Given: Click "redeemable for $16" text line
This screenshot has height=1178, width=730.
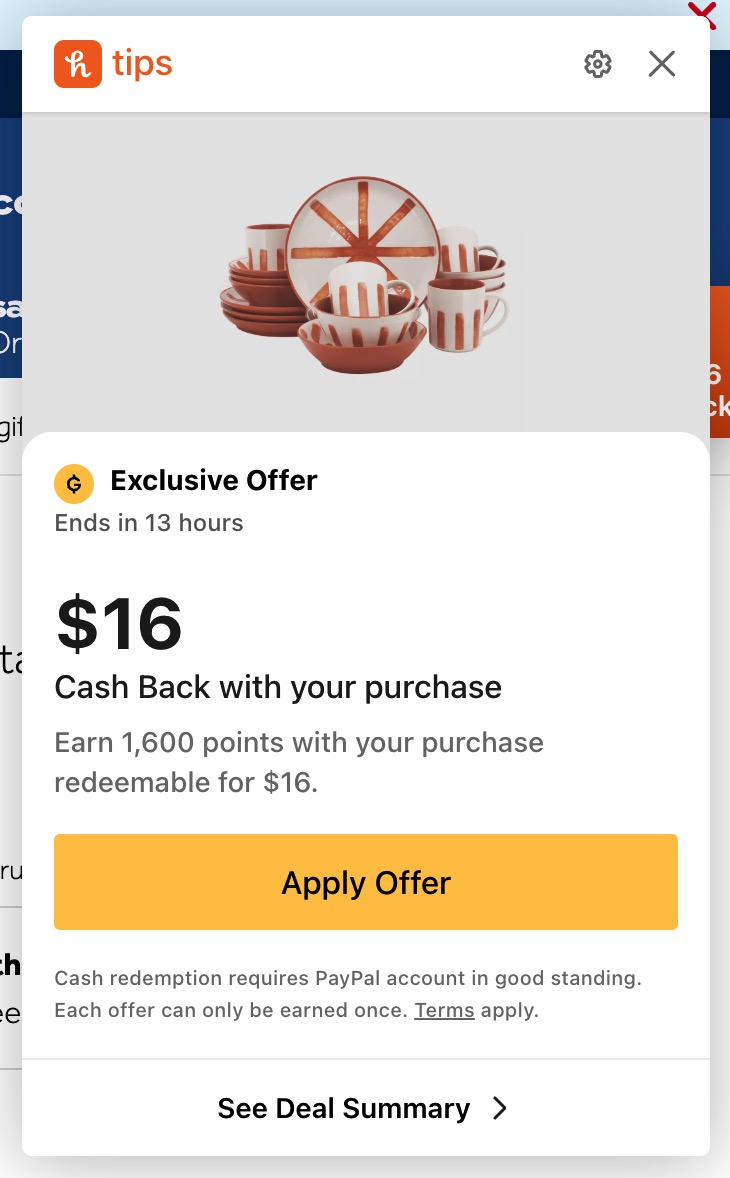Looking at the screenshot, I should tap(186, 782).
